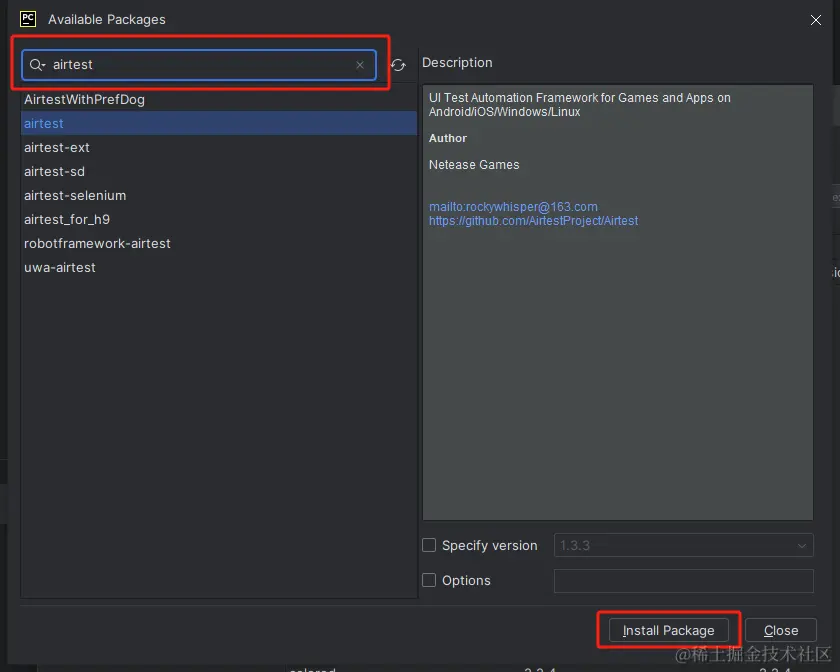Select AirtestWithPrefDog in the package list
The width and height of the screenshot is (840, 672).
[x=219, y=100]
